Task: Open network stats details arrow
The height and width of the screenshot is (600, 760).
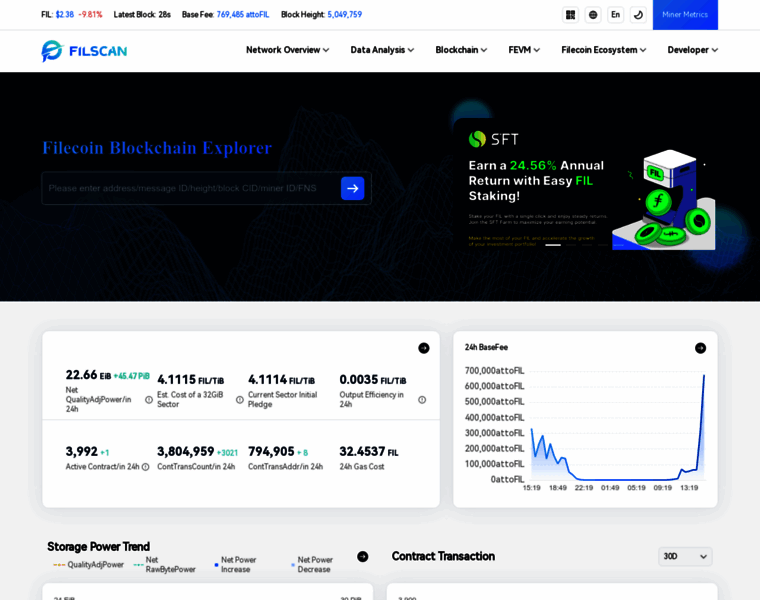Action: point(424,348)
